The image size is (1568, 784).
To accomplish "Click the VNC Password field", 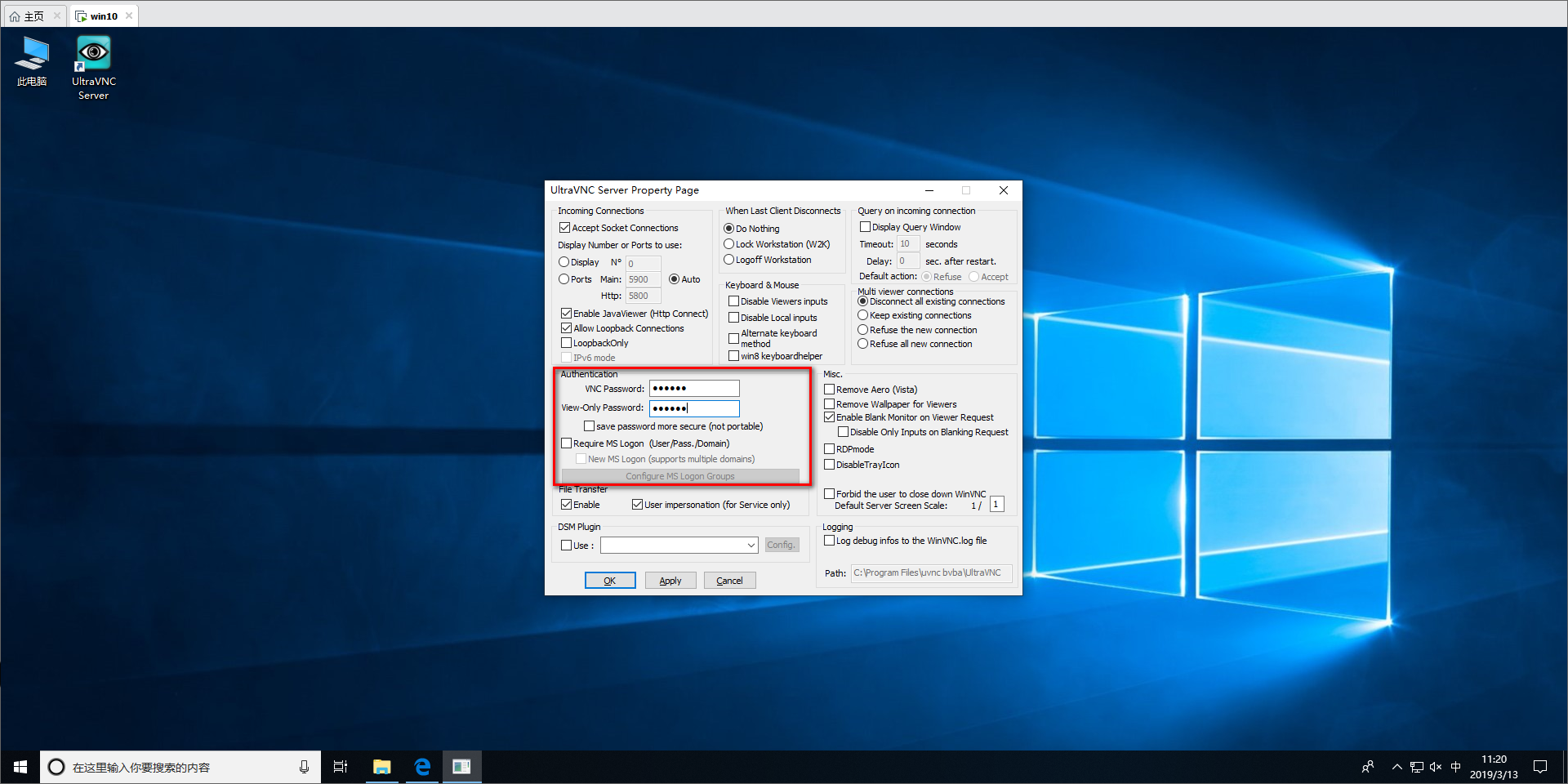I will 694,389.
